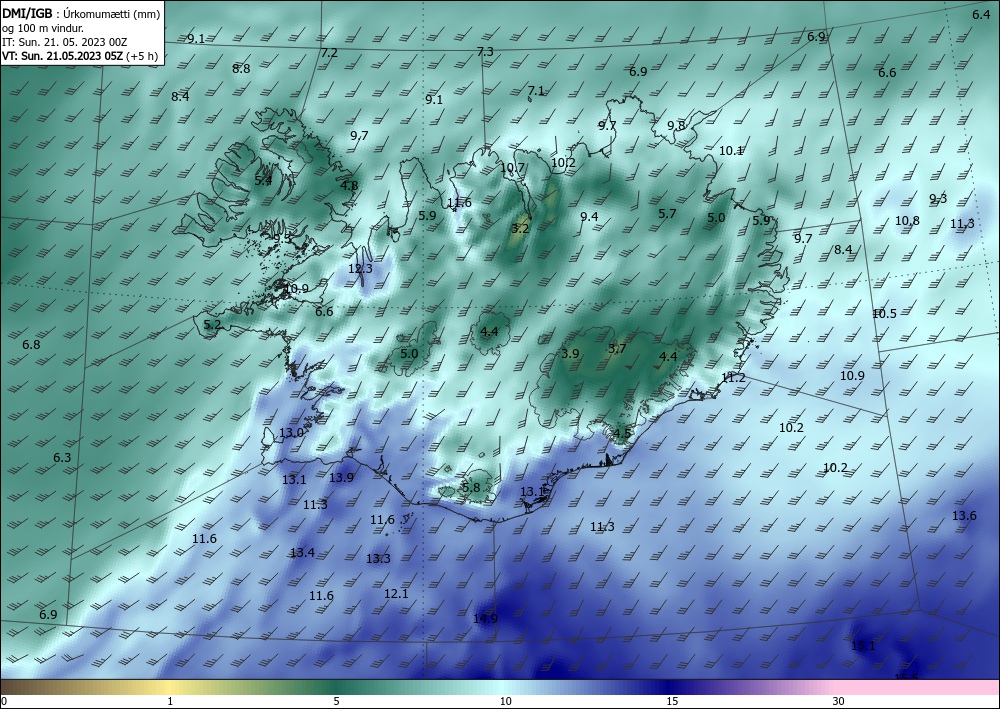1000x709 pixels.
Task: Click the valid time 'VT: Sun. 21.05.2023 05Z'
Action: [62, 56]
